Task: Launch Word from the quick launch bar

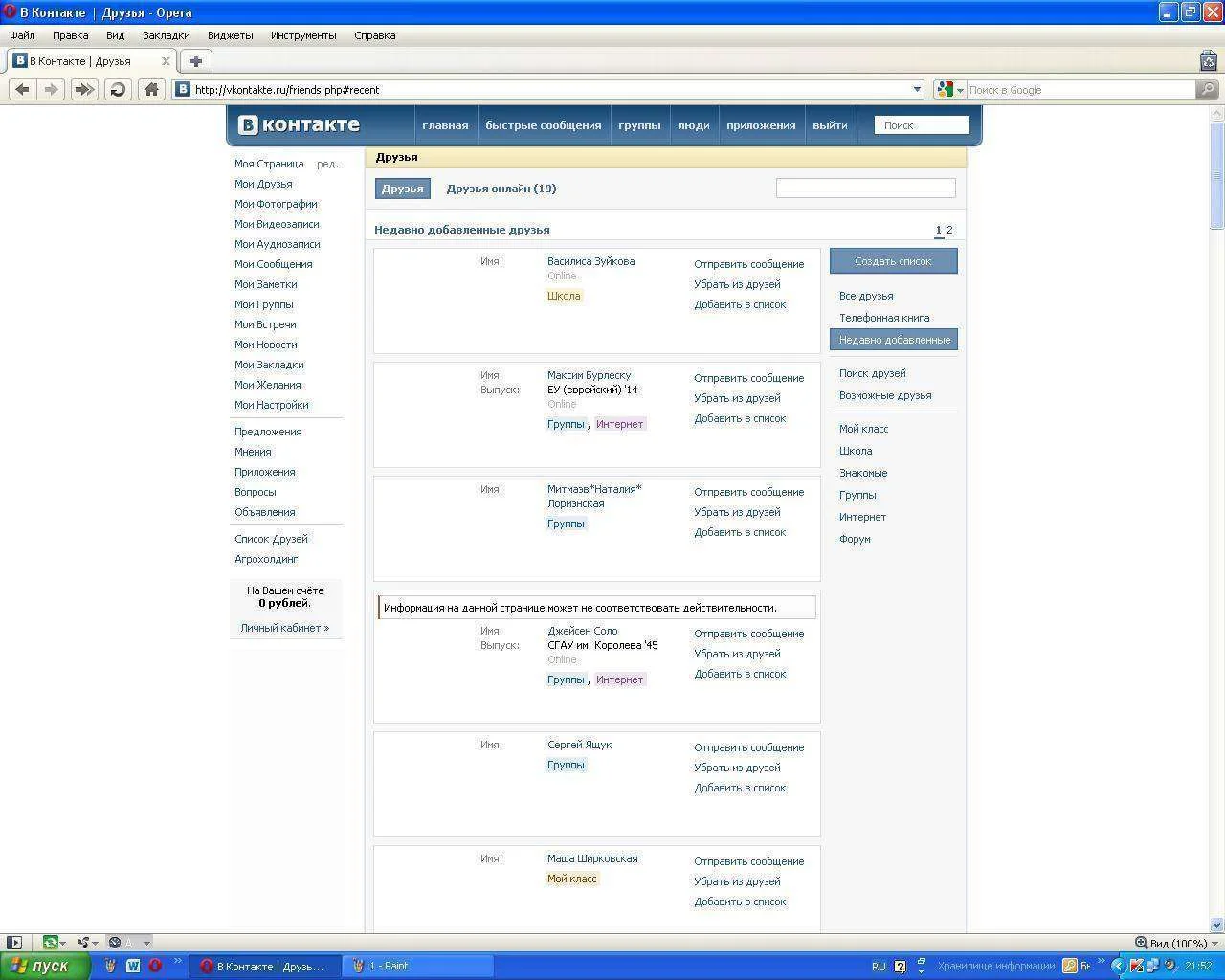Action: tap(133, 966)
